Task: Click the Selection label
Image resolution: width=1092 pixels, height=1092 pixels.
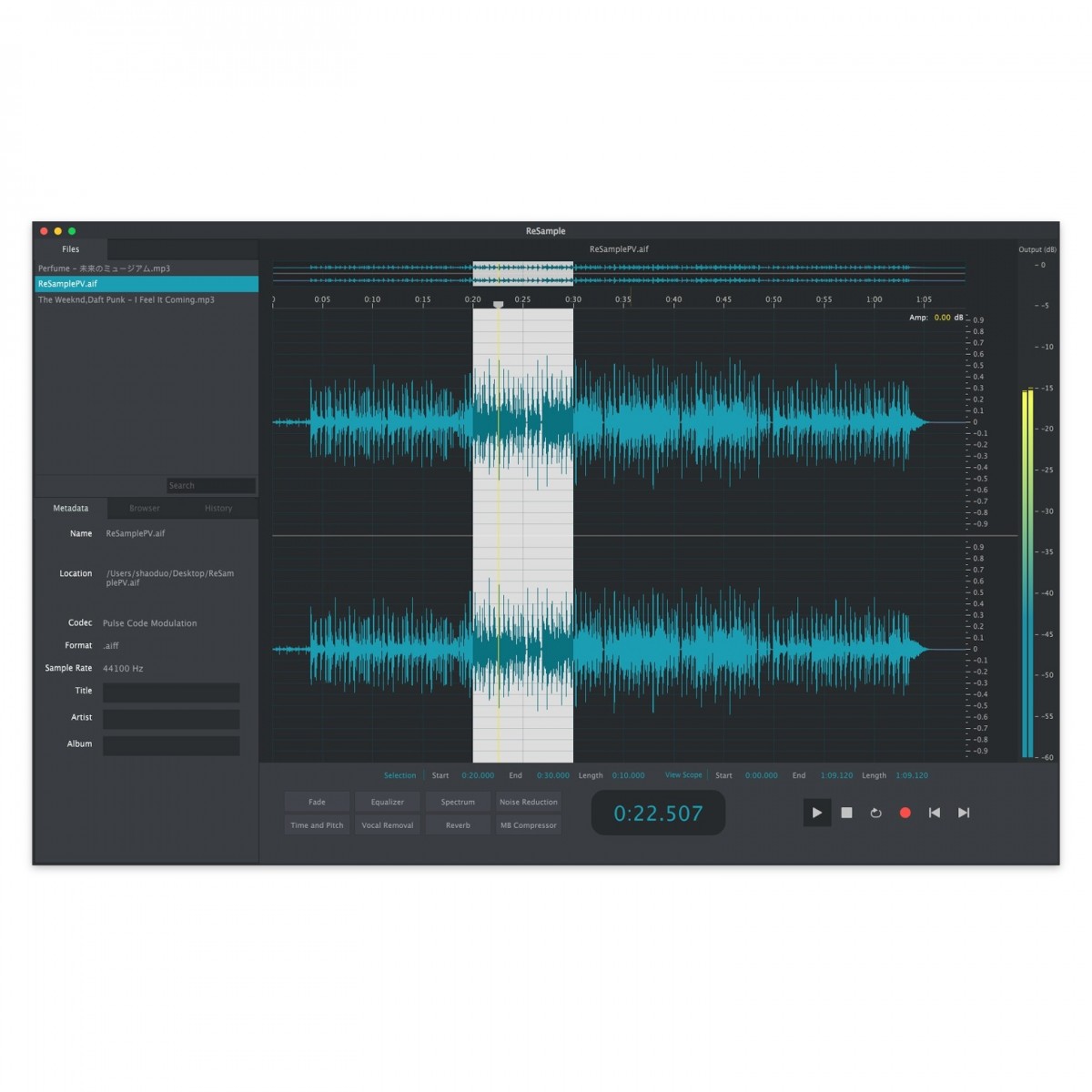Action: pyautogui.click(x=399, y=775)
